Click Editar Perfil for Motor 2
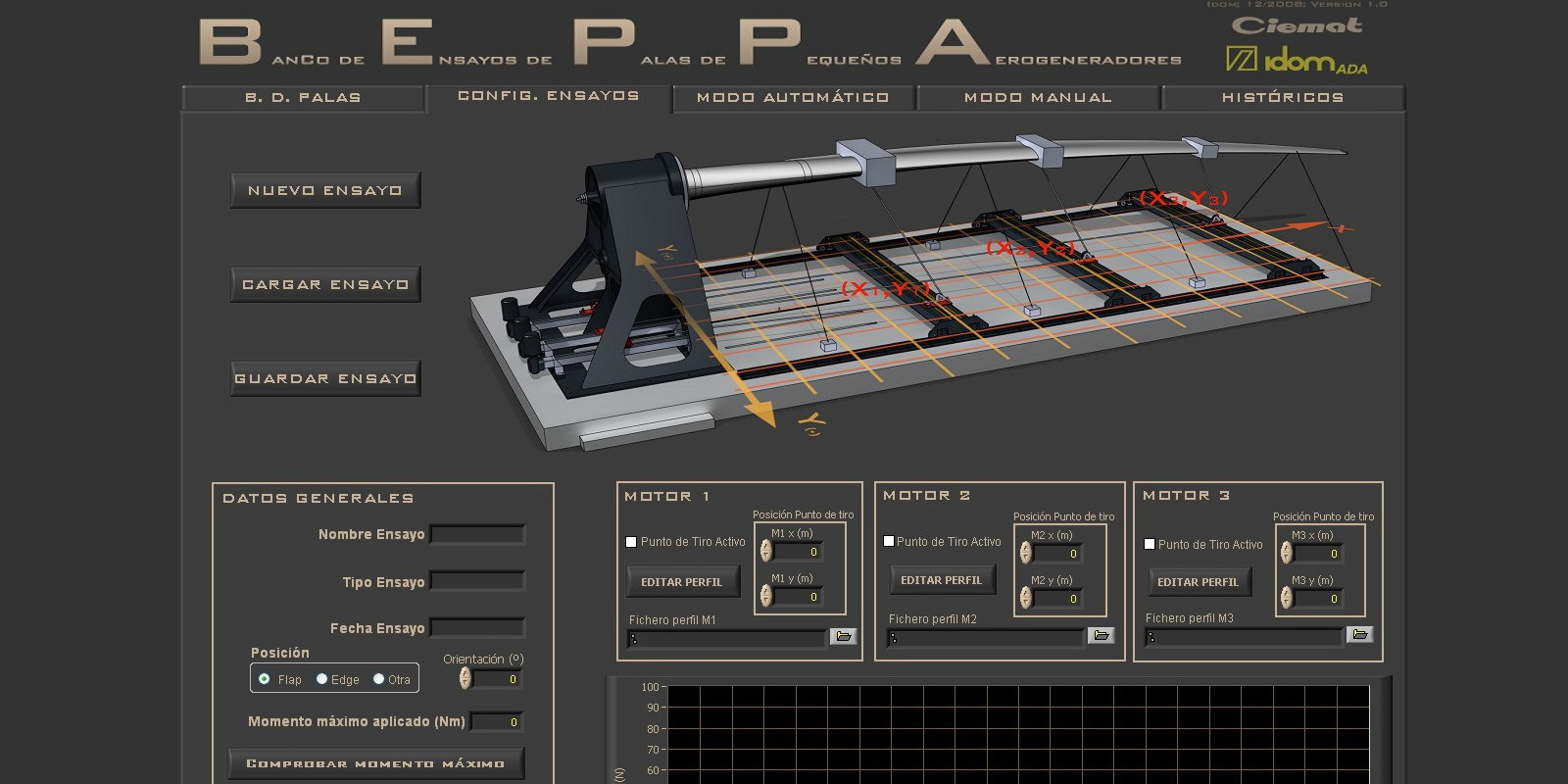The height and width of the screenshot is (784, 1568). pyautogui.click(x=941, y=580)
